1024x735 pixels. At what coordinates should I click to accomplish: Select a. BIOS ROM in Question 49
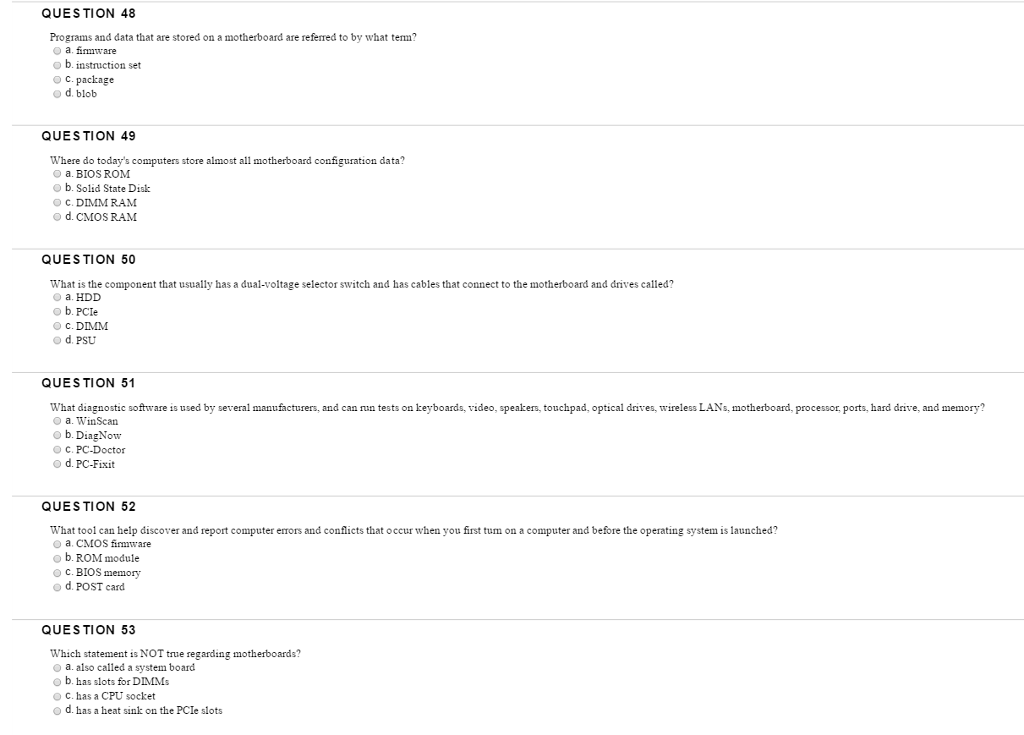(x=58, y=174)
